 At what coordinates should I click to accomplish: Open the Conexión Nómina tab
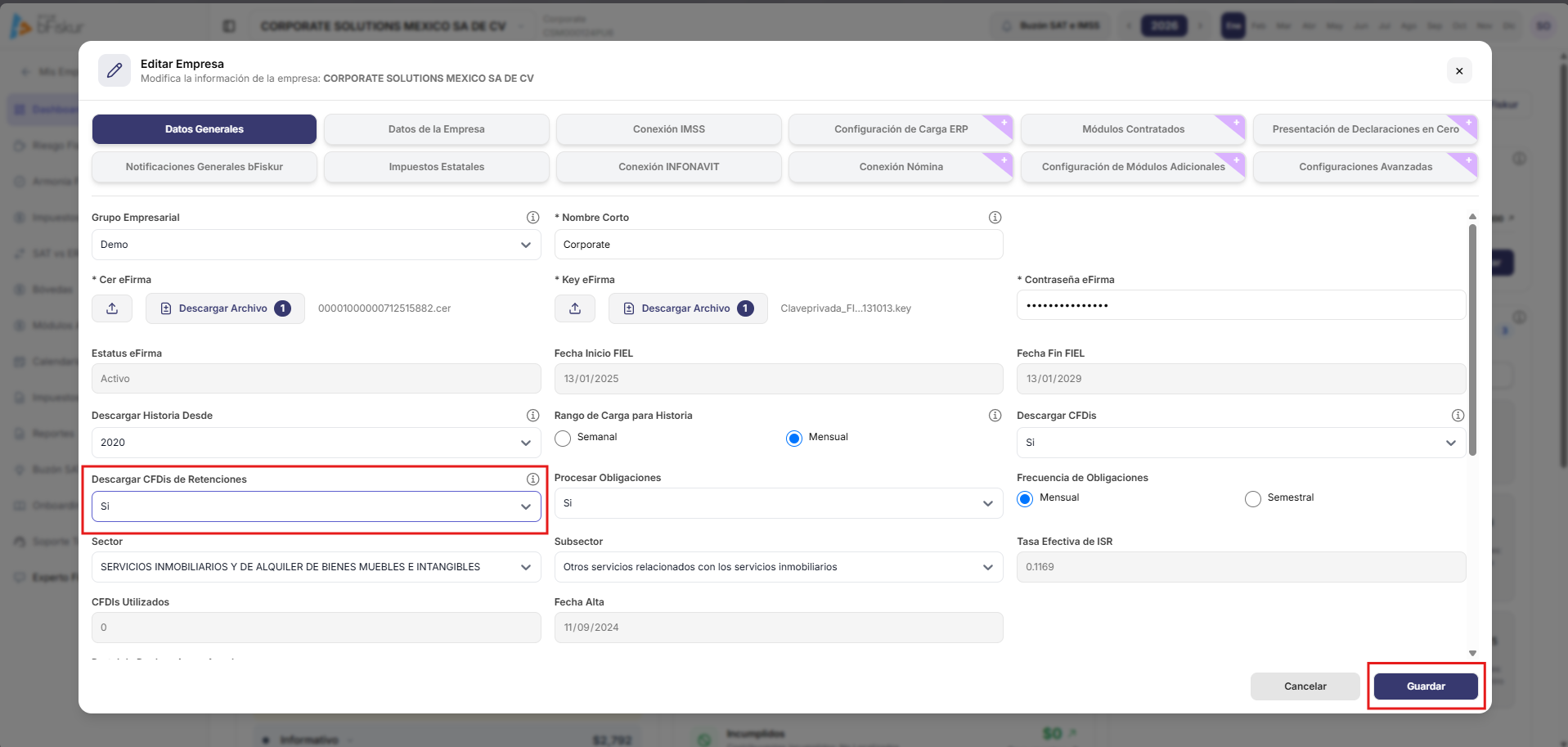[901, 167]
